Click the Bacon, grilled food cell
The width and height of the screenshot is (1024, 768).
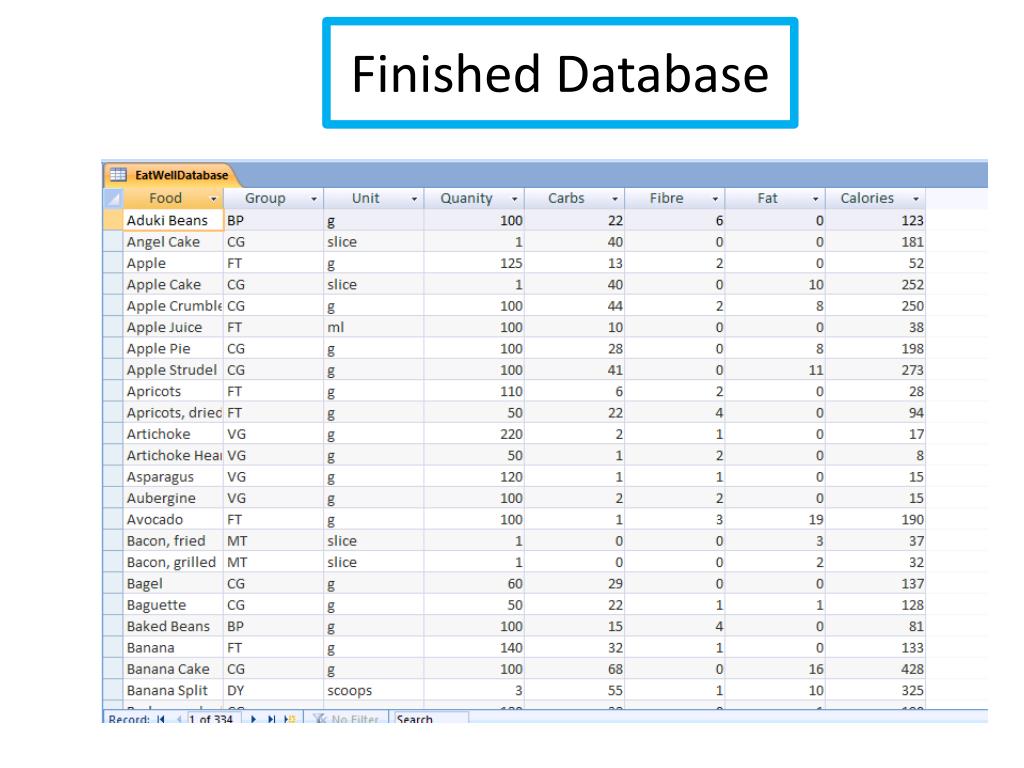pos(173,562)
